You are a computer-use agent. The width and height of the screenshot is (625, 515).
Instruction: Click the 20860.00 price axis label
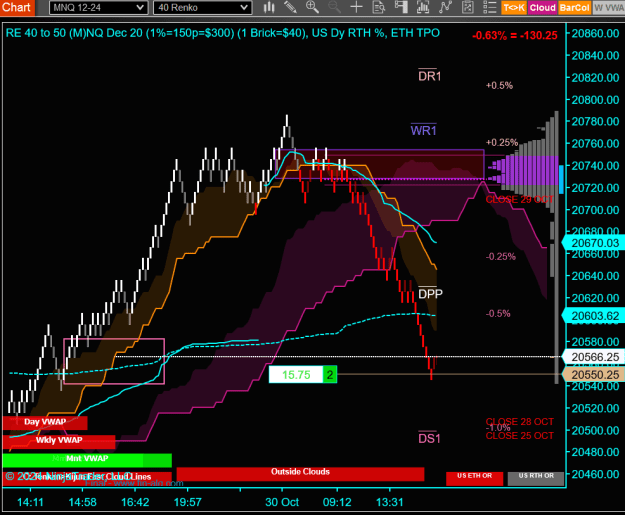(x=595, y=33)
